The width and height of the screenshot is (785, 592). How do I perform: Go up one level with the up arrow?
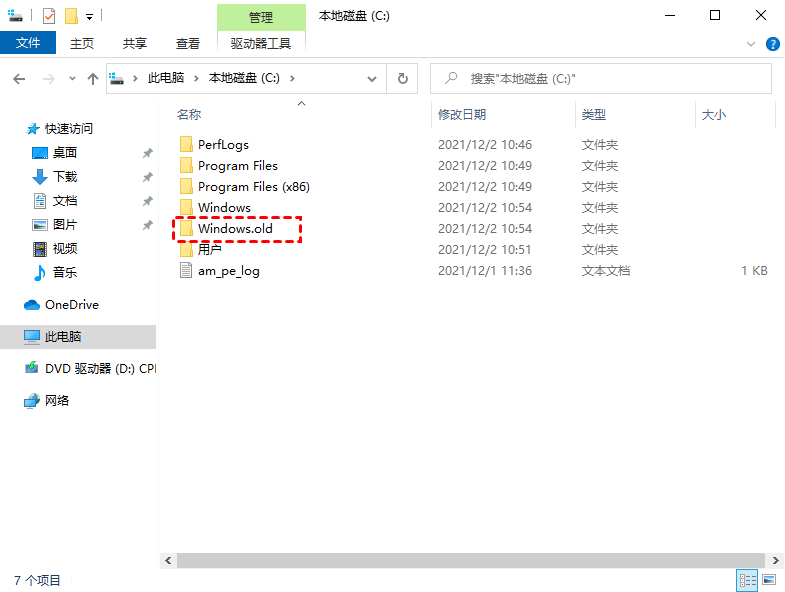coord(93,78)
